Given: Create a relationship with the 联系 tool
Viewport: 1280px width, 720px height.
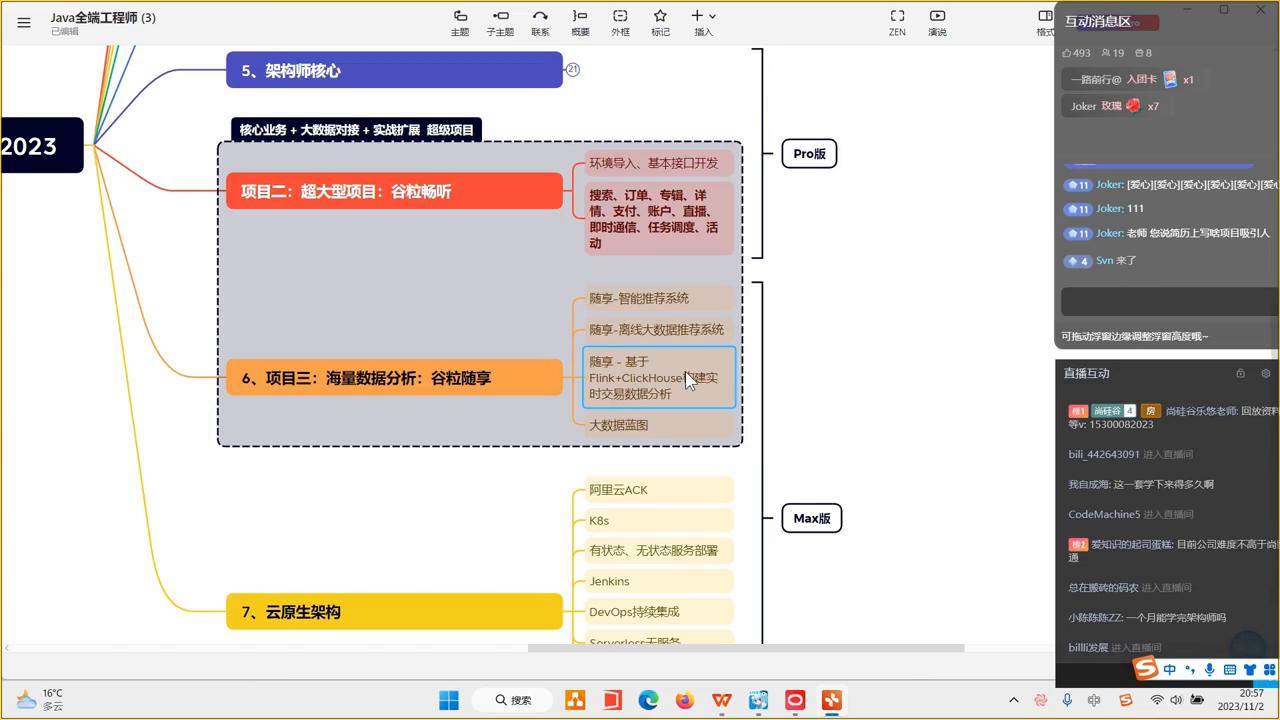Looking at the screenshot, I should pyautogui.click(x=540, y=22).
